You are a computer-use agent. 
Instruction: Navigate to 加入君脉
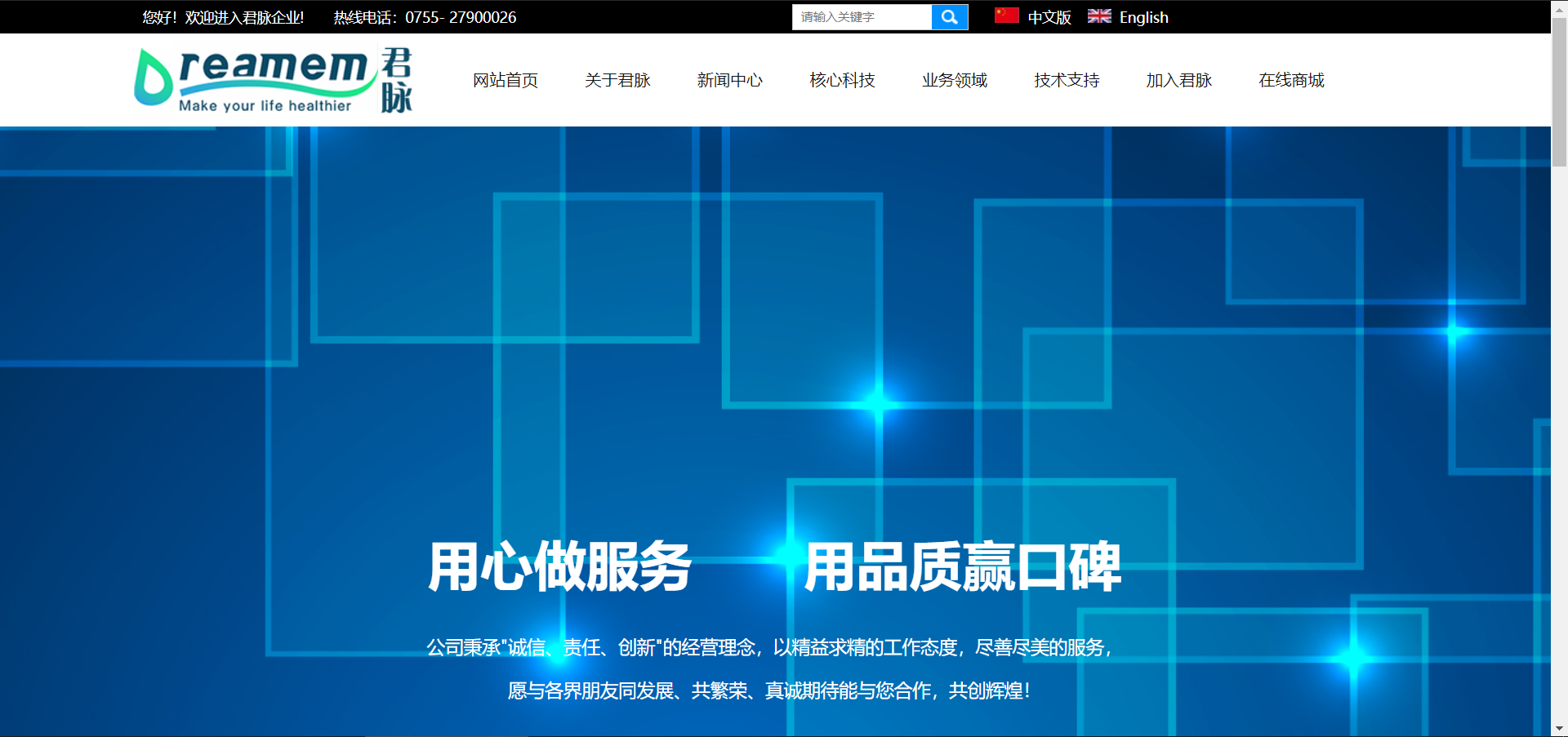[1178, 80]
